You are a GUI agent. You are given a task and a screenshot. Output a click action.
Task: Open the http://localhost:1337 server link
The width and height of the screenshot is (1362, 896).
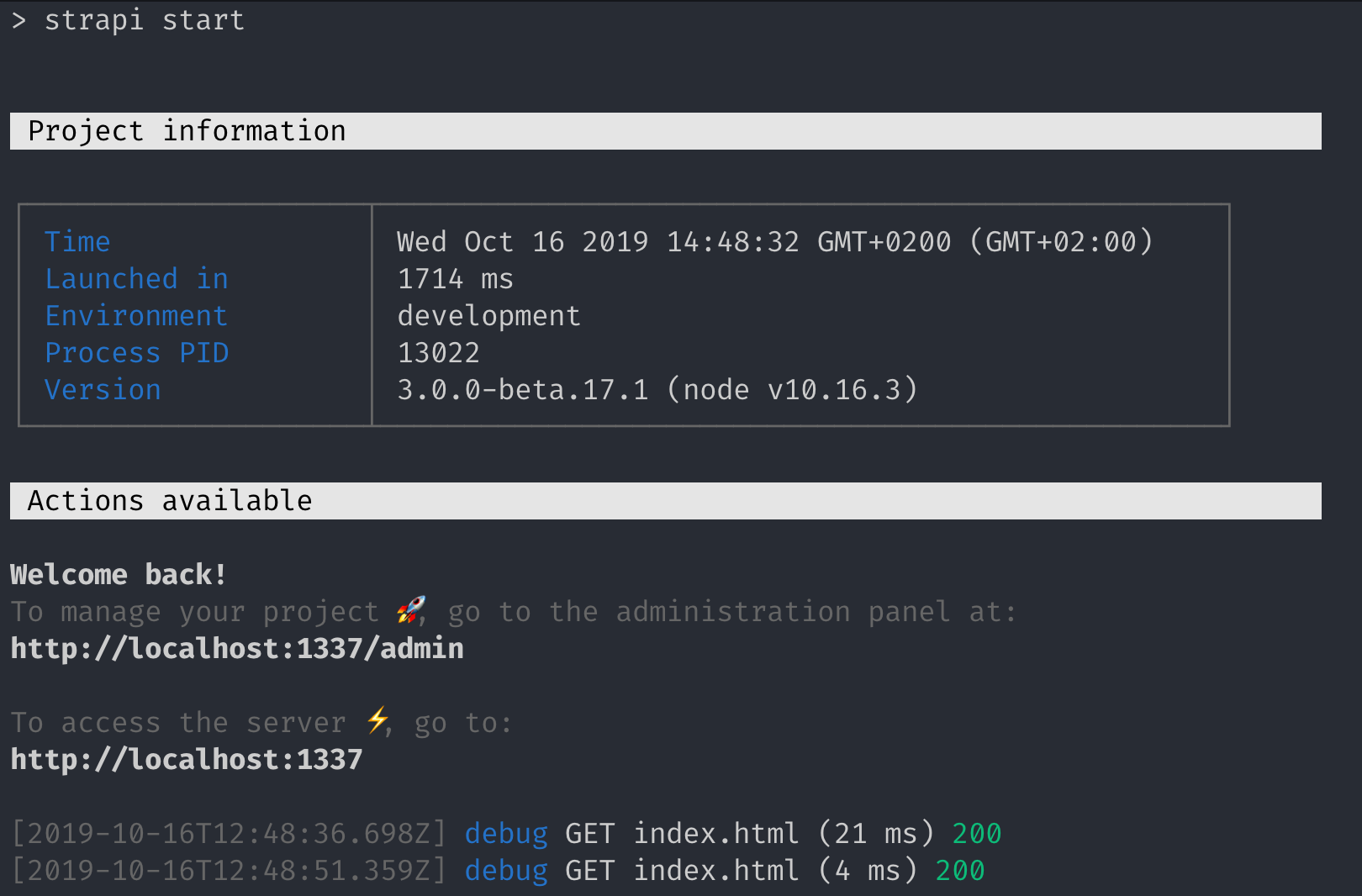coord(187,760)
